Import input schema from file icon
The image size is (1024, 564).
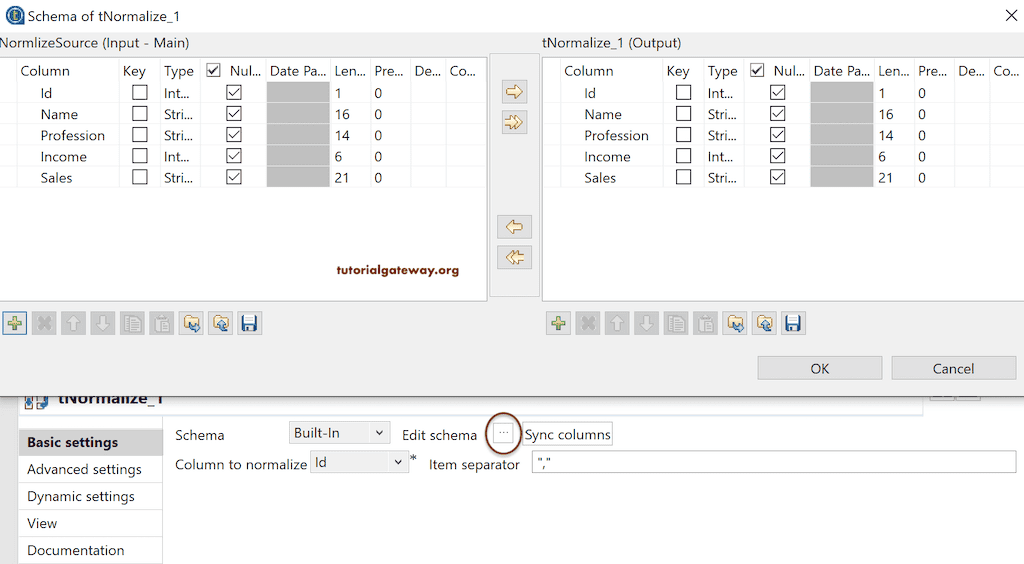point(191,323)
